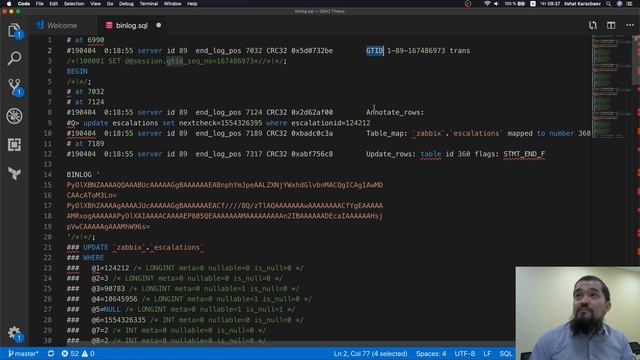Click the Open Changes icon in editor toolbar
640x360 pixels.
click(x=593, y=25)
